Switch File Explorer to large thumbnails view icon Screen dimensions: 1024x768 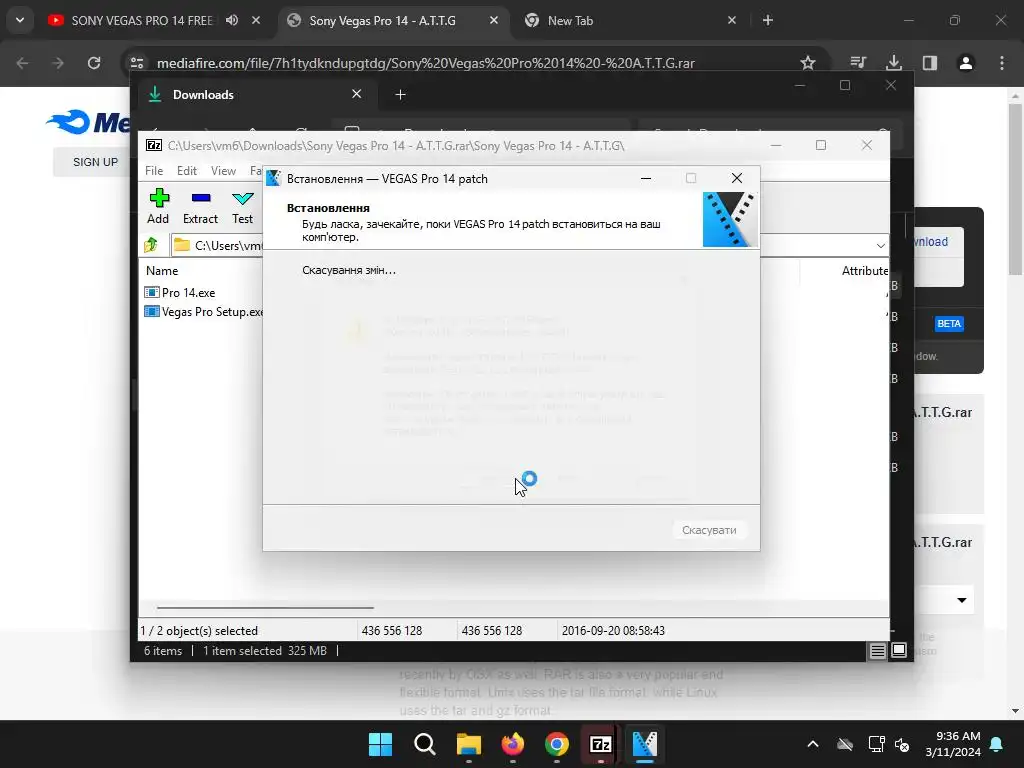click(x=899, y=650)
